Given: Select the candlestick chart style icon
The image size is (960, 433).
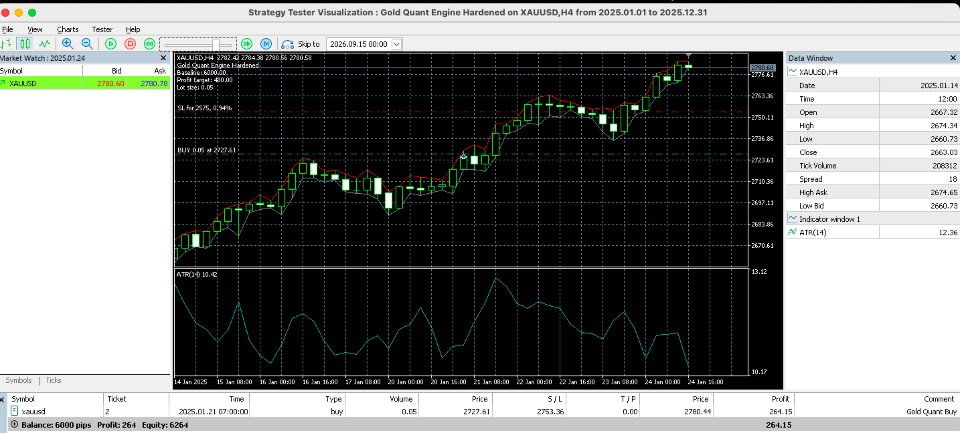Looking at the screenshot, I should (24, 43).
